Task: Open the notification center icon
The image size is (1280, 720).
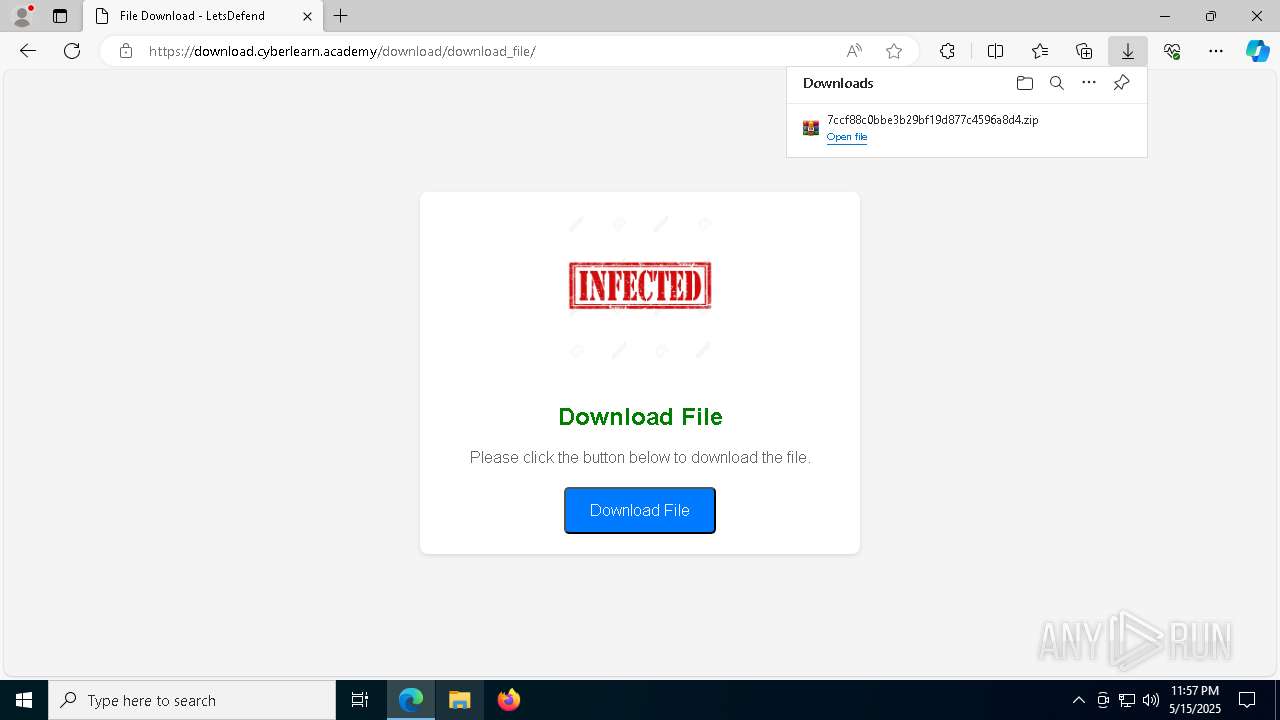Action: click(1247, 700)
